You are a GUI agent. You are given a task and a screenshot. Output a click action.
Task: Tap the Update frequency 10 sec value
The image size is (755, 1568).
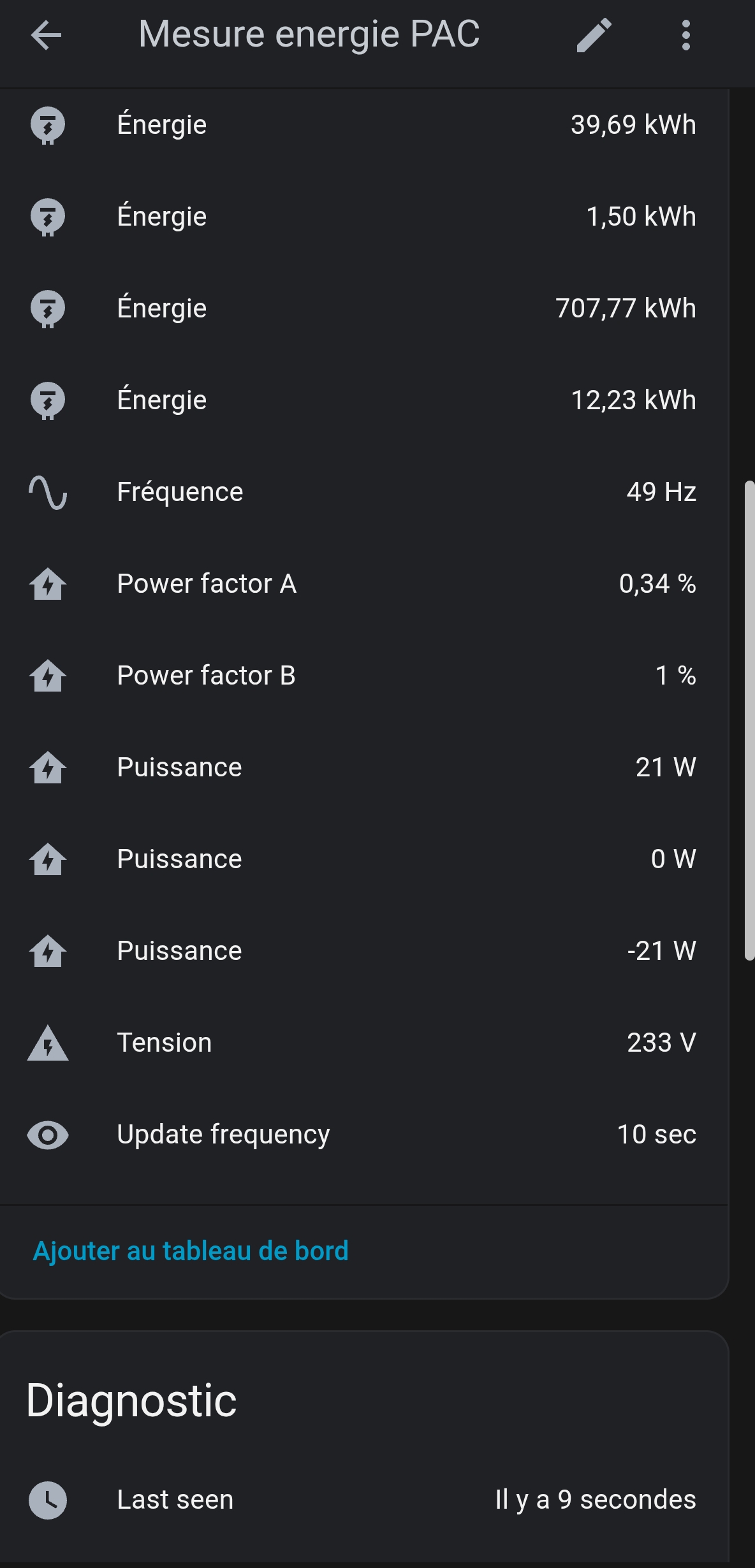(x=656, y=1135)
